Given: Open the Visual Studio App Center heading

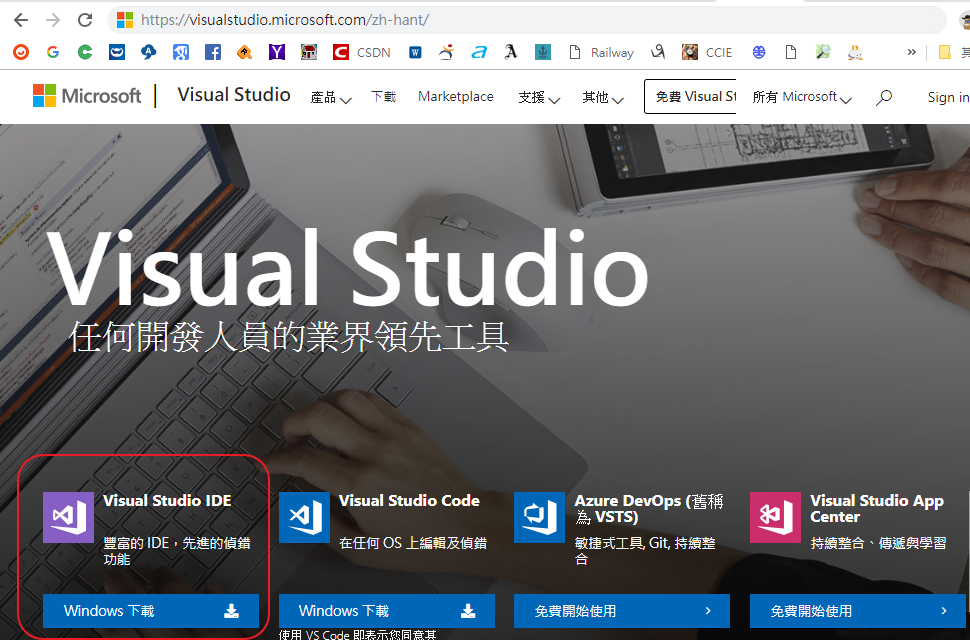Looking at the screenshot, I should 877,508.
